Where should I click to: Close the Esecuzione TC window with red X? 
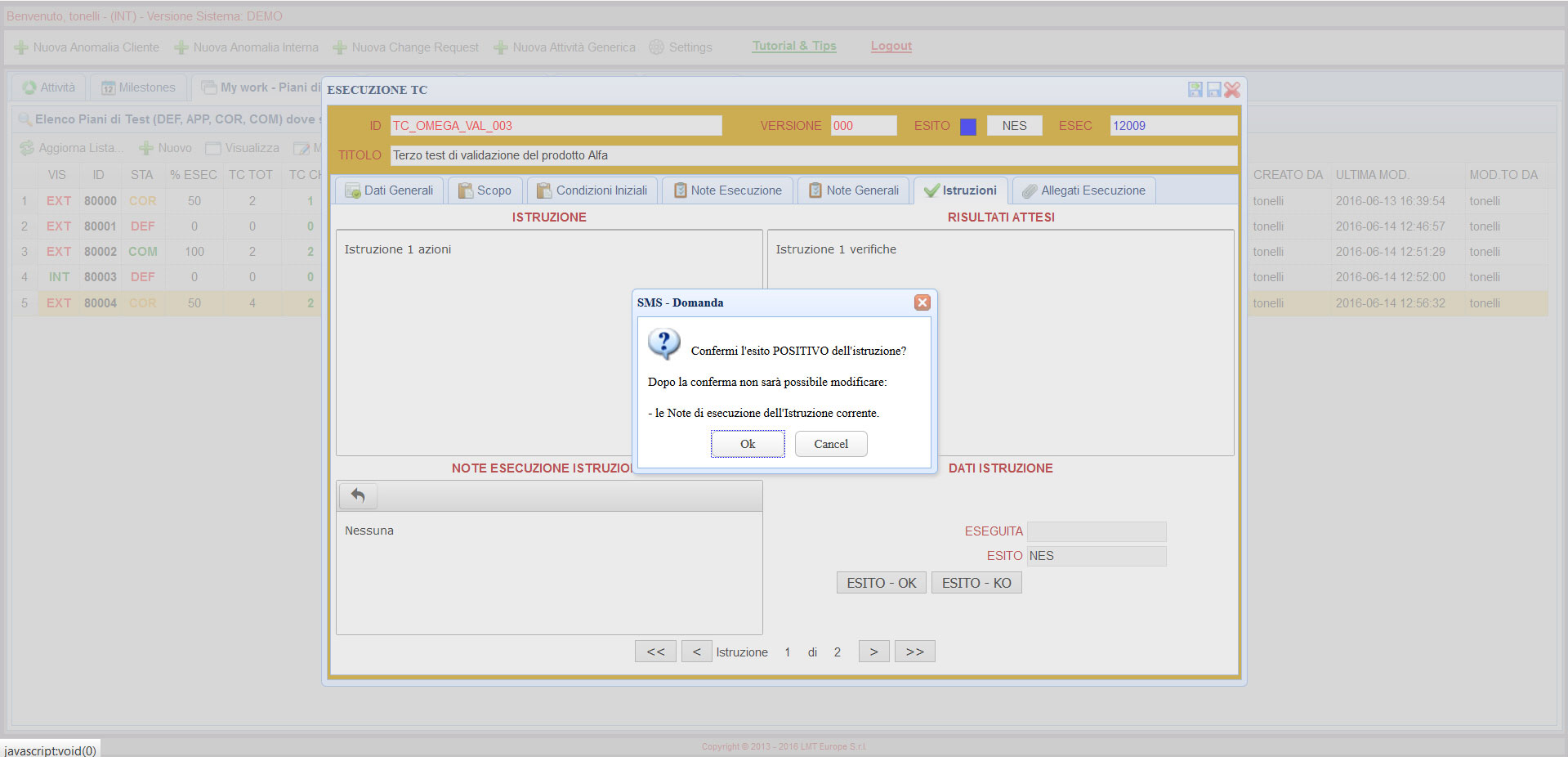tap(1232, 89)
